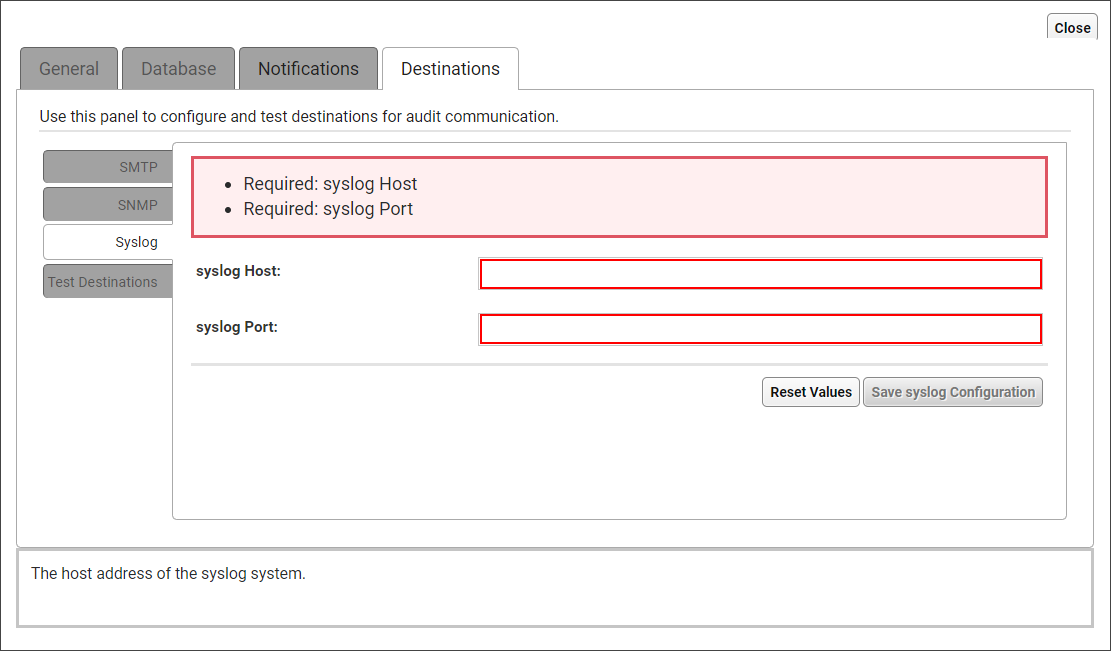The width and height of the screenshot is (1111, 651).
Task: Click the "syslog Host:" field label
Action: [x=238, y=271]
